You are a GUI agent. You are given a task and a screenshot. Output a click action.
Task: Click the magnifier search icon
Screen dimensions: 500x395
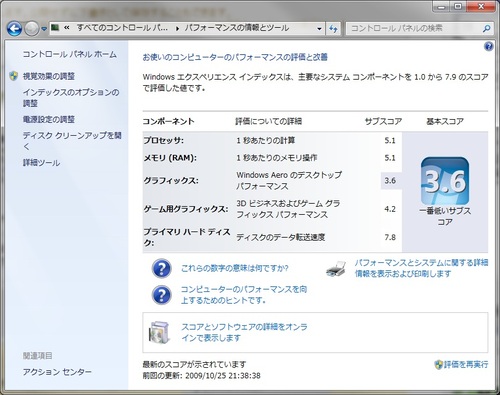click(487, 29)
